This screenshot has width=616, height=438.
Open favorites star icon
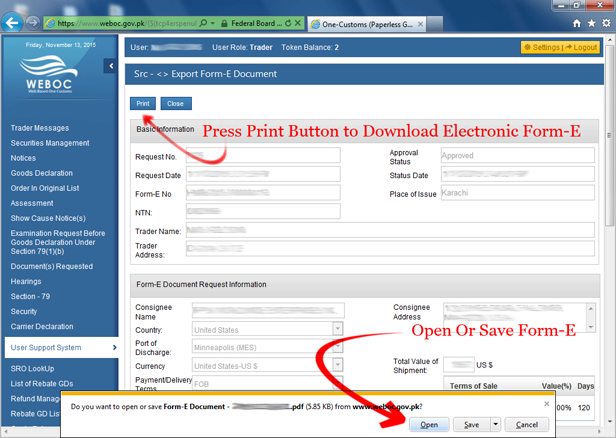pyautogui.click(x=592, y=24)
